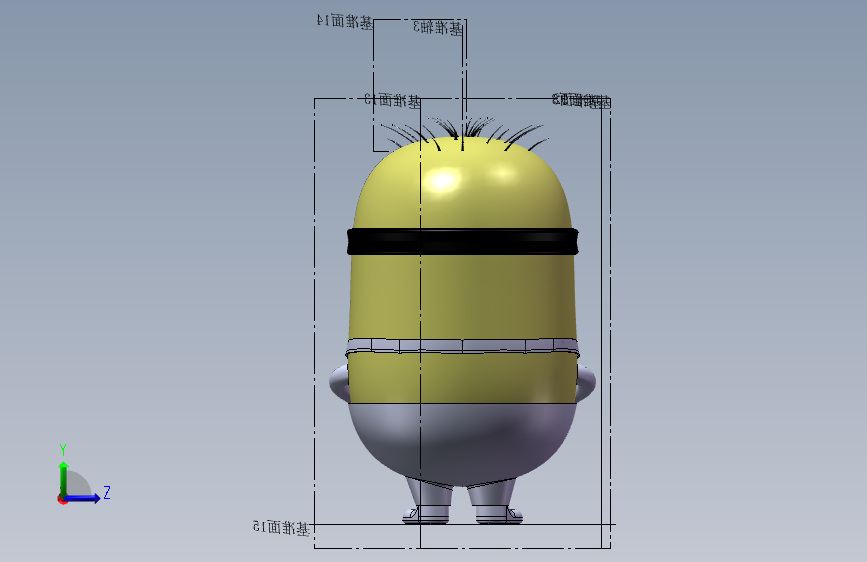This screenshot has width=867, height=562.
Task: Click the green Y axis of the triad
Action: (x=64, y=480)
